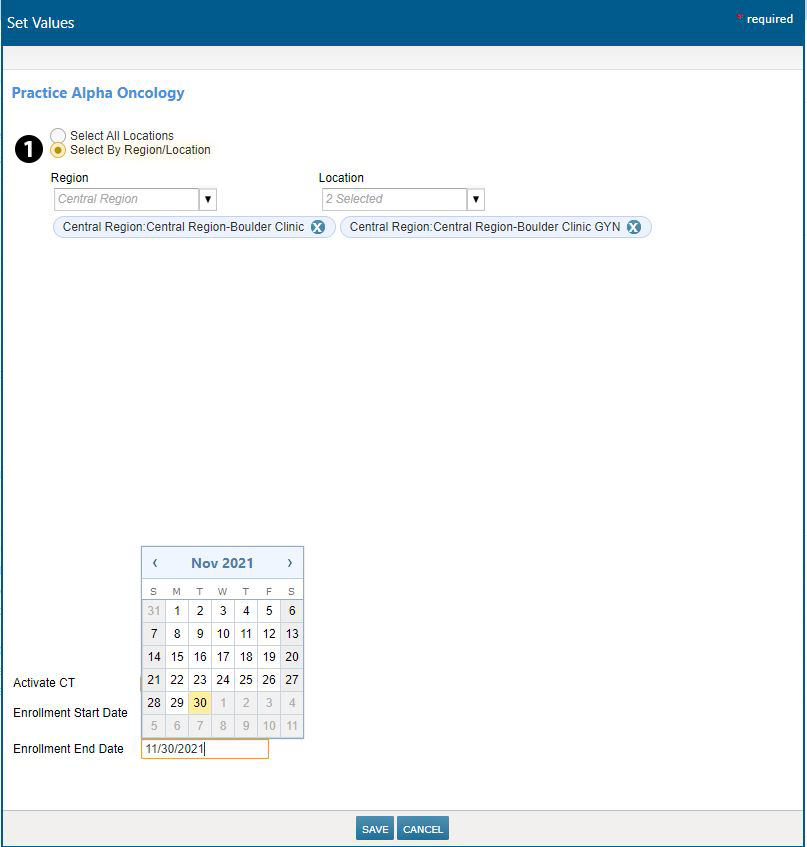Image resolution: width=807 pixels, height=847 pixels.
Task: Select November 24 in the calendar
Action: tap(223, 680)
